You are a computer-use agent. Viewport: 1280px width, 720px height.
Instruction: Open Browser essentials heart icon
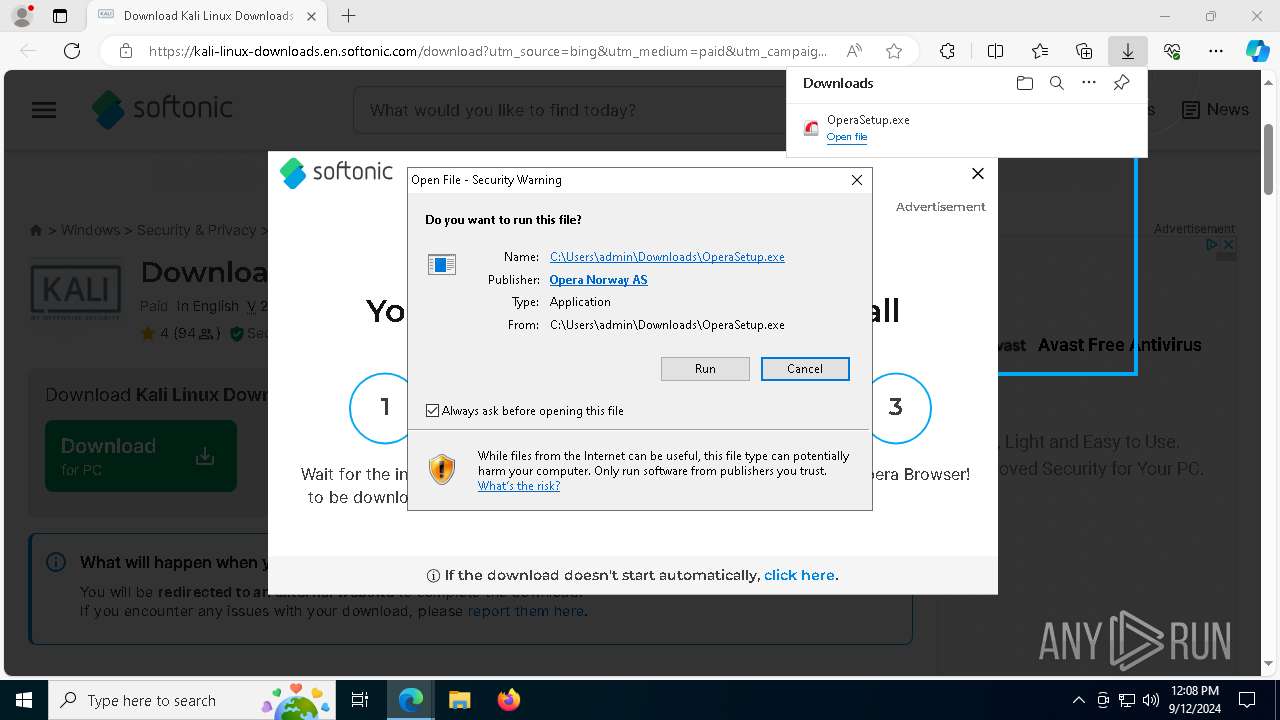pos(1172,51)
